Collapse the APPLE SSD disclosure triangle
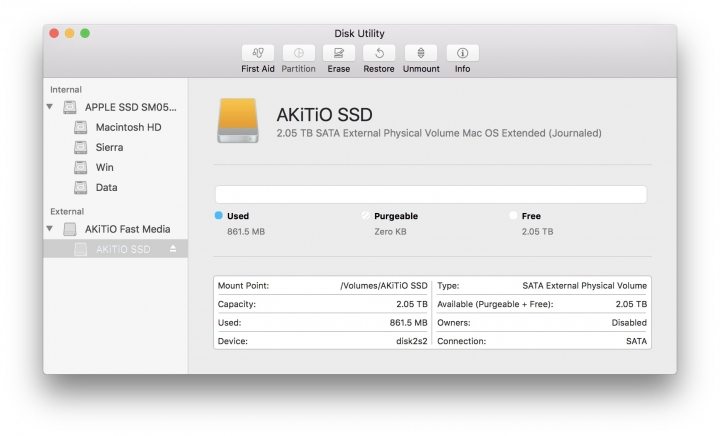 [50, 107]
